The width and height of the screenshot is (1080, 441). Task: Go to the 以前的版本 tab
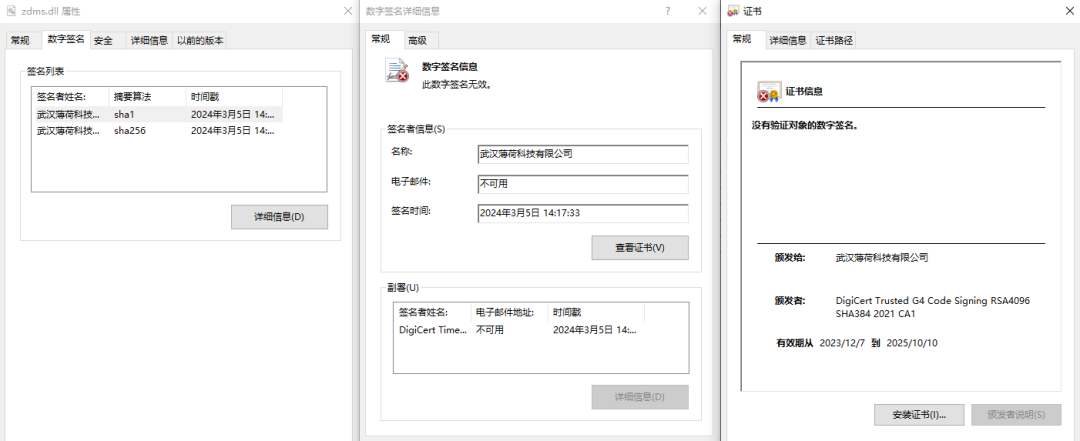[x=200, y=41]
